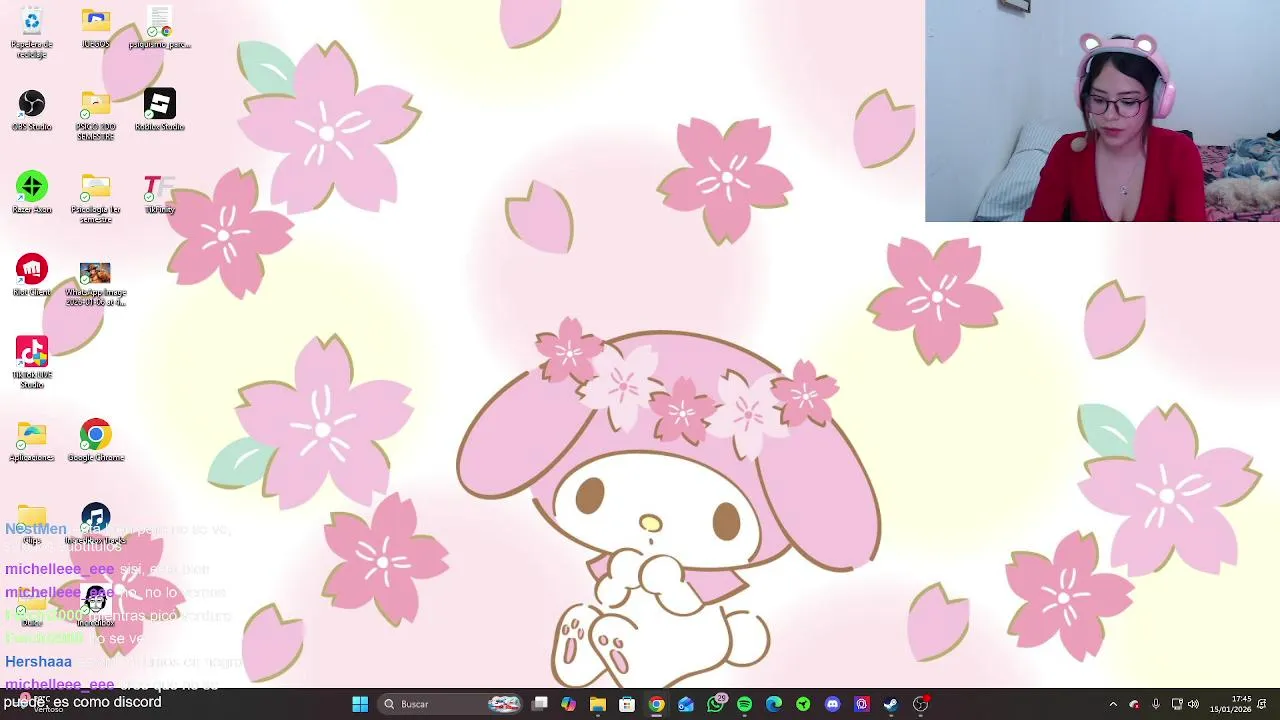Open Microsoft Store from the taskbar
The height and width of the screenshot is (720, 1280).
click(627, 704)
